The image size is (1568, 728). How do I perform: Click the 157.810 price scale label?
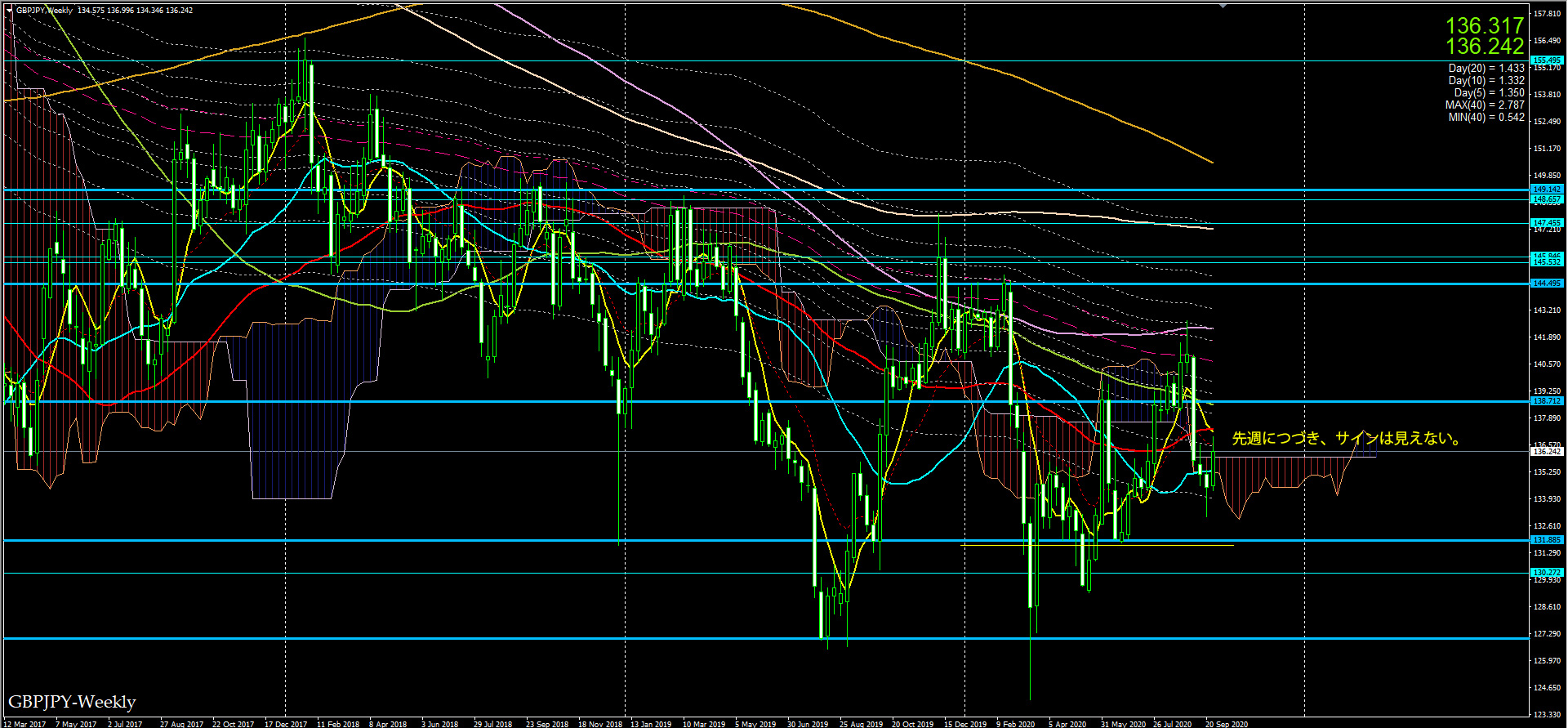pyautogui.click(x=1548, y=14)
